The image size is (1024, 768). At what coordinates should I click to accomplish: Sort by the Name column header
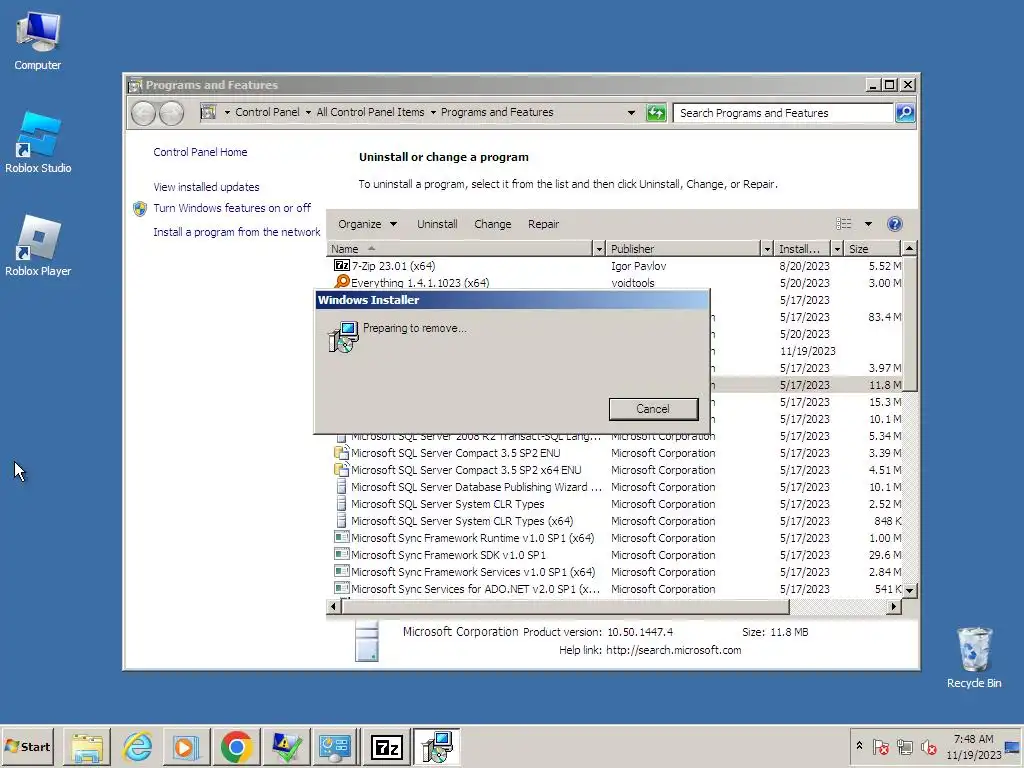(459, 249)
